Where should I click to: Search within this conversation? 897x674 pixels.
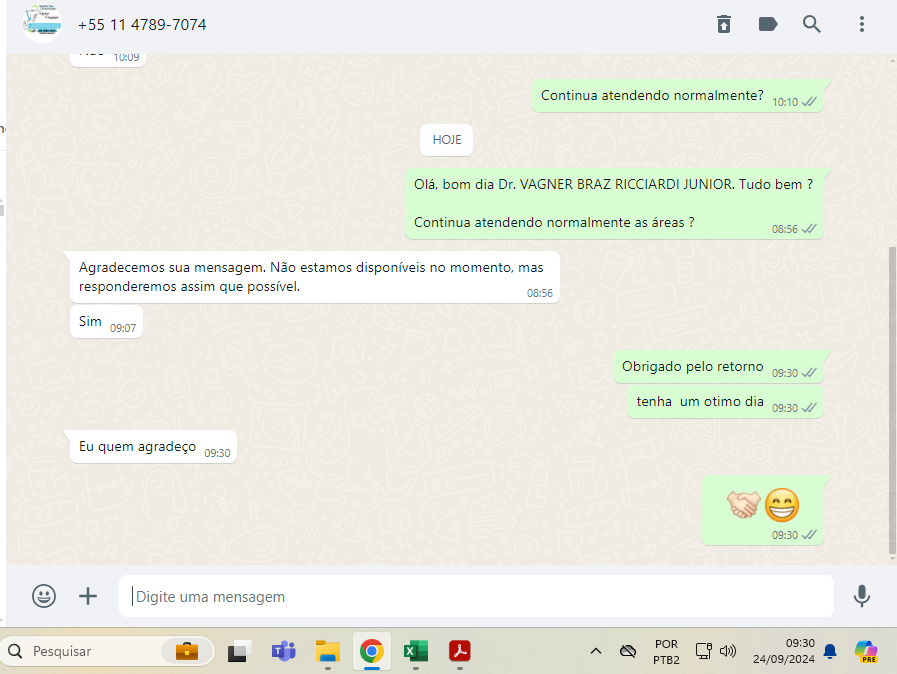811,24
